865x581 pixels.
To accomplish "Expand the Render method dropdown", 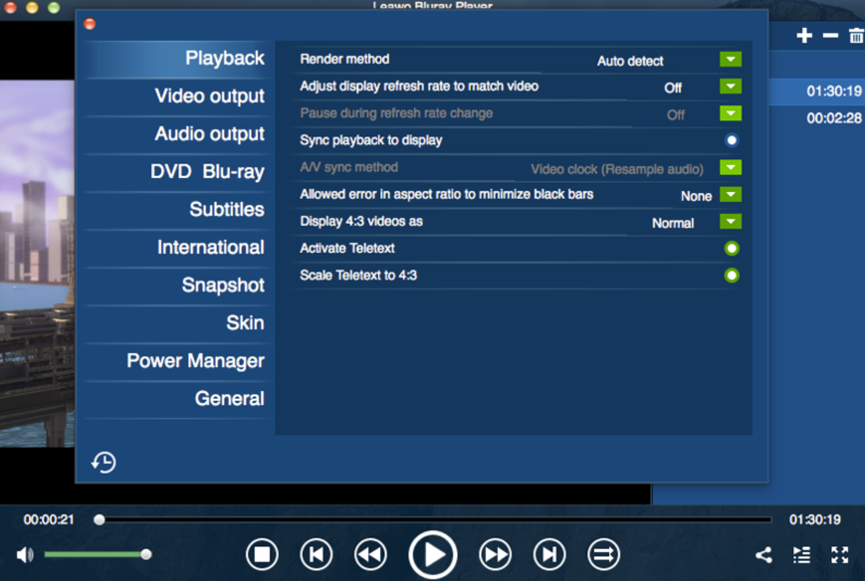I will point(730,60).
